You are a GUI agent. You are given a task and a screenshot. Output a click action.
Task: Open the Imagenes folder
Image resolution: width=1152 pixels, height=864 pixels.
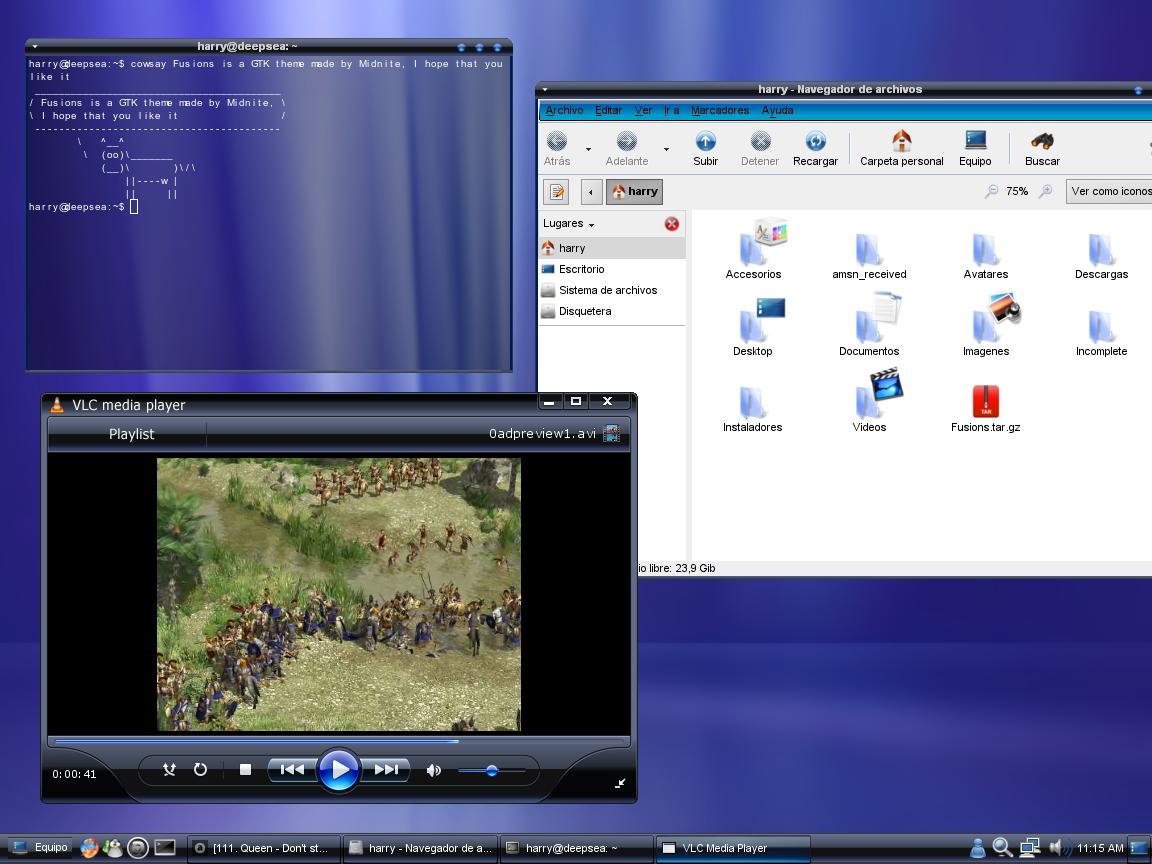[986, 325]
